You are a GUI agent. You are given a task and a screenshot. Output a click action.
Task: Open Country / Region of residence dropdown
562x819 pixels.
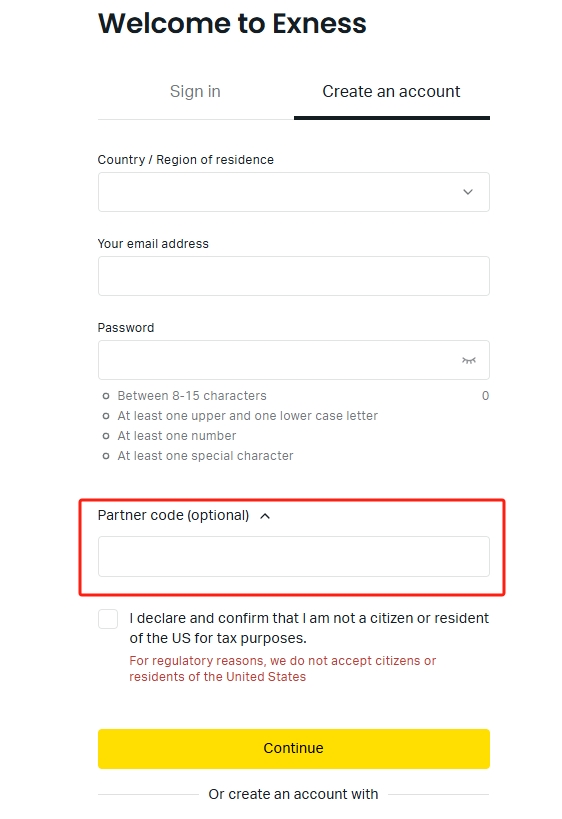(x=294, y=192)
